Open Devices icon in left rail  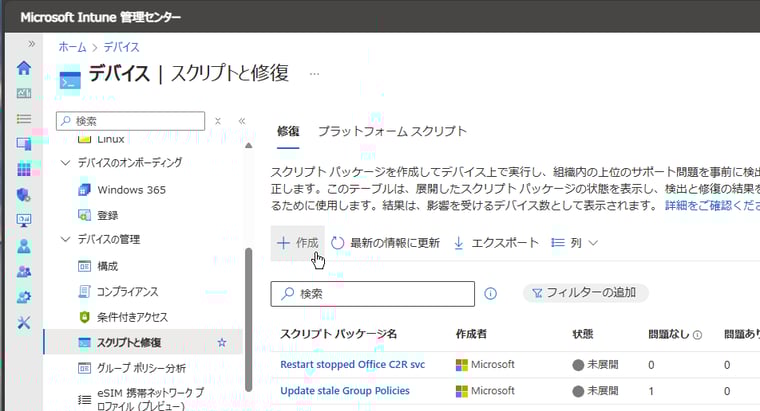tap(24, 144)
